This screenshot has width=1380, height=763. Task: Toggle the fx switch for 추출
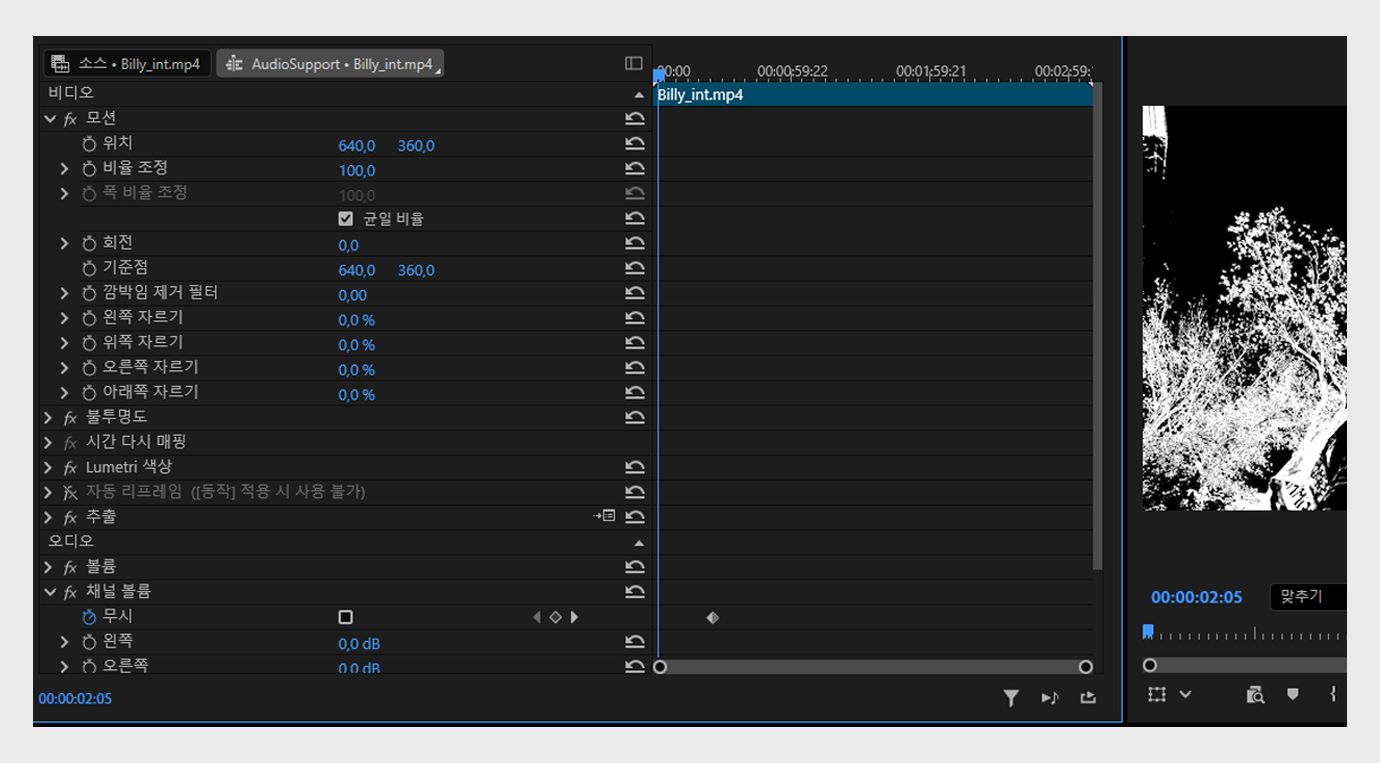[70, 517]
